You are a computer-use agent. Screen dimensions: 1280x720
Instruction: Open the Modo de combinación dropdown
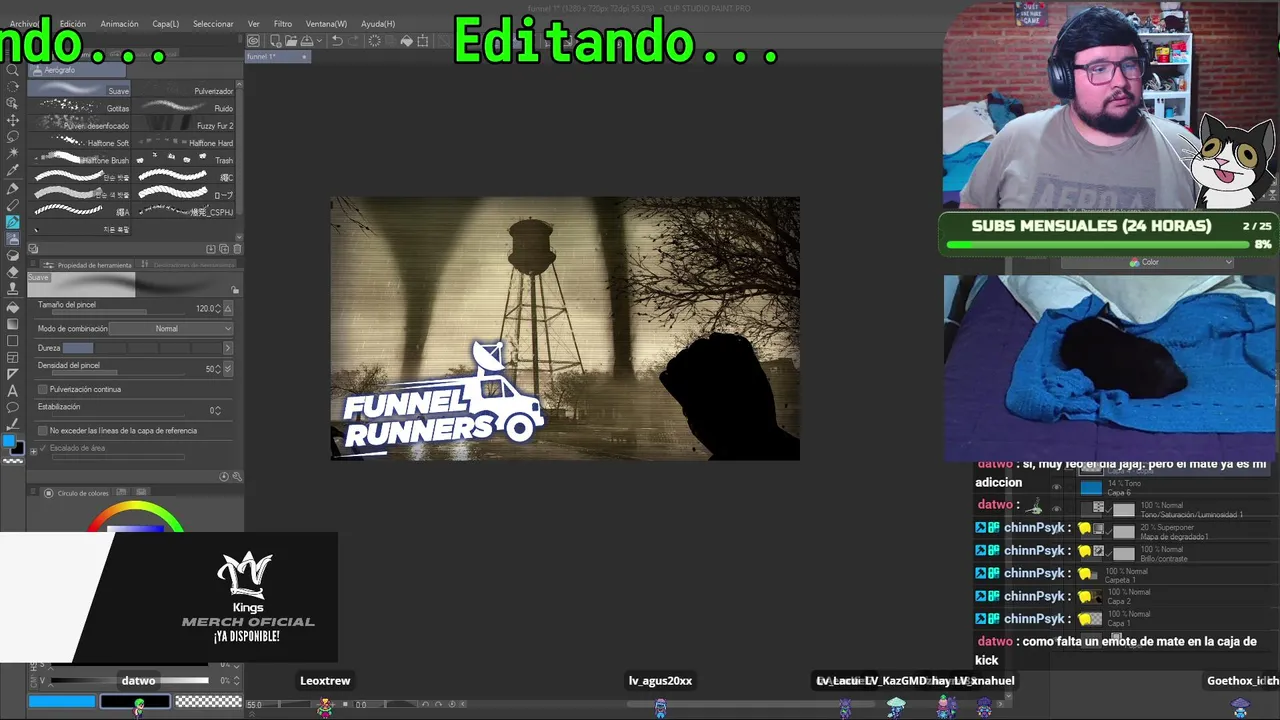point(171,328)
